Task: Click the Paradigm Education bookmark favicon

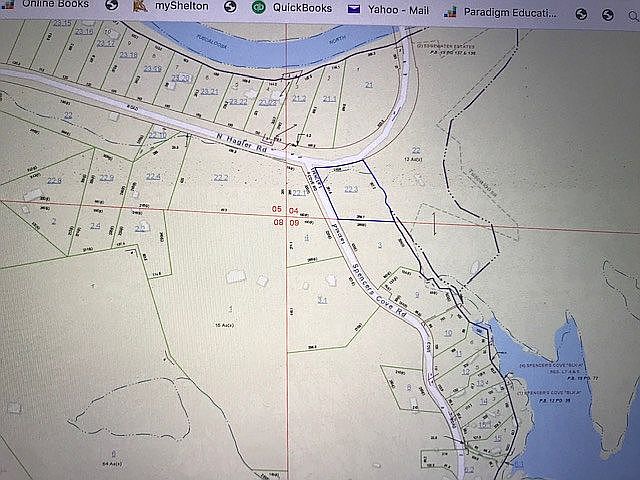Action: point(456,8)
